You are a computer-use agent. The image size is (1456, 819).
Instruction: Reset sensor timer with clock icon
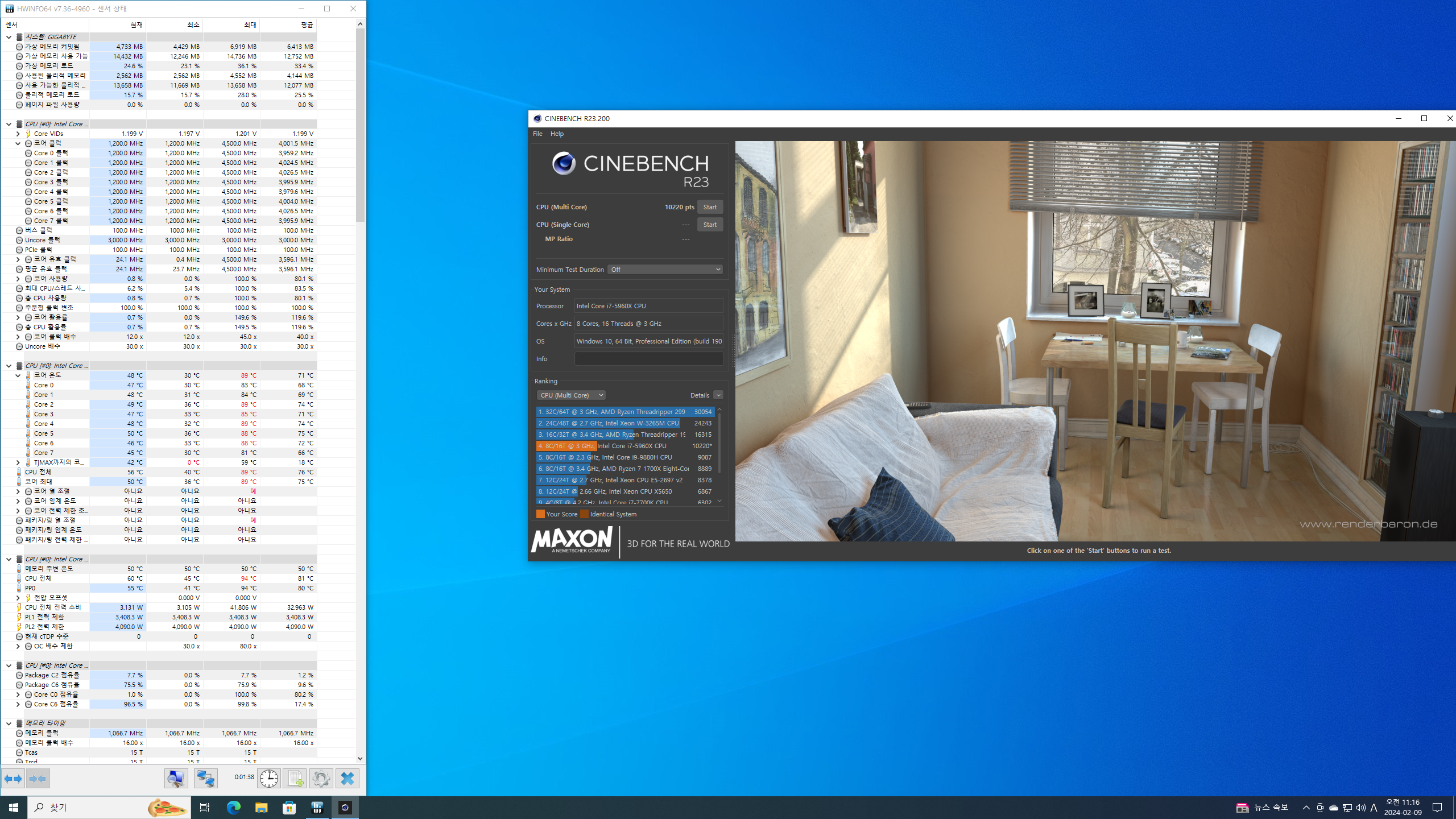tap(269, 778)
